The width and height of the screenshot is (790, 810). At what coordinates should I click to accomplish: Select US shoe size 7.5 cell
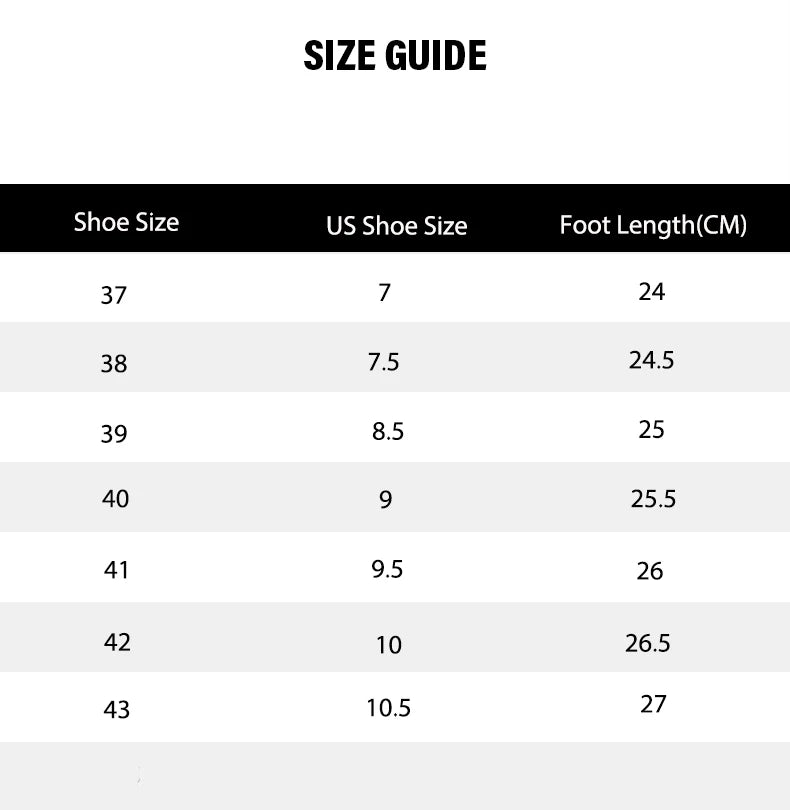pos(383,362)
